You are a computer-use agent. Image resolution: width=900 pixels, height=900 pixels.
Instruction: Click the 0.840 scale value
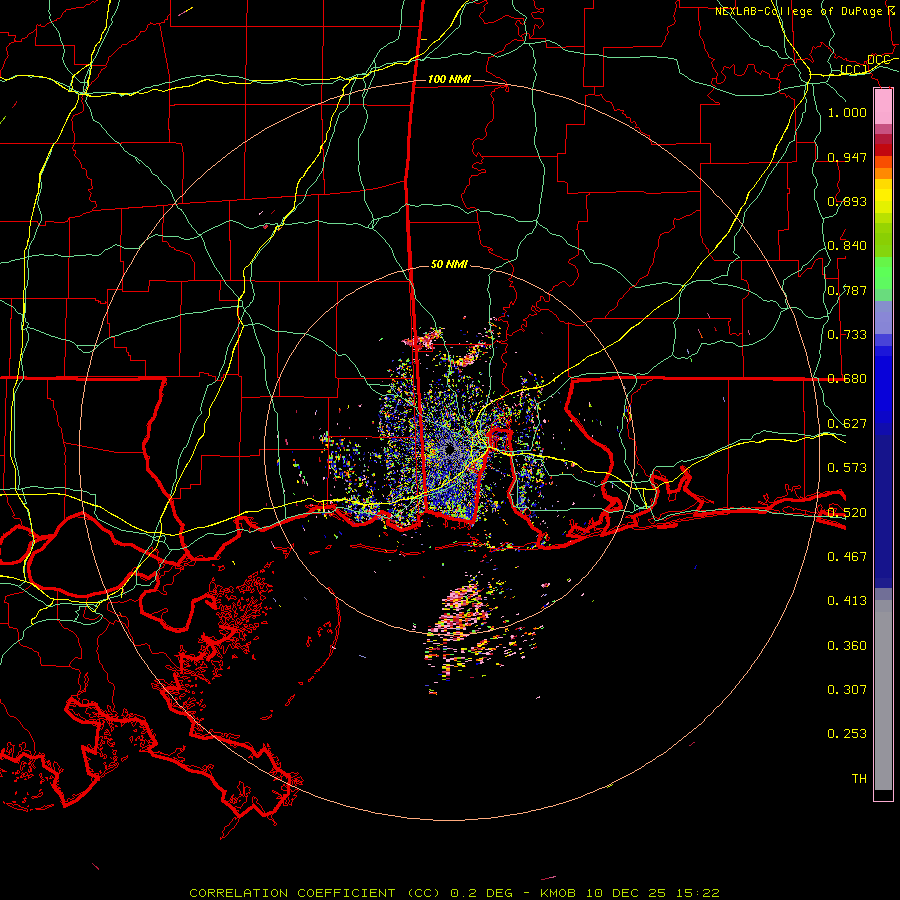847,246
